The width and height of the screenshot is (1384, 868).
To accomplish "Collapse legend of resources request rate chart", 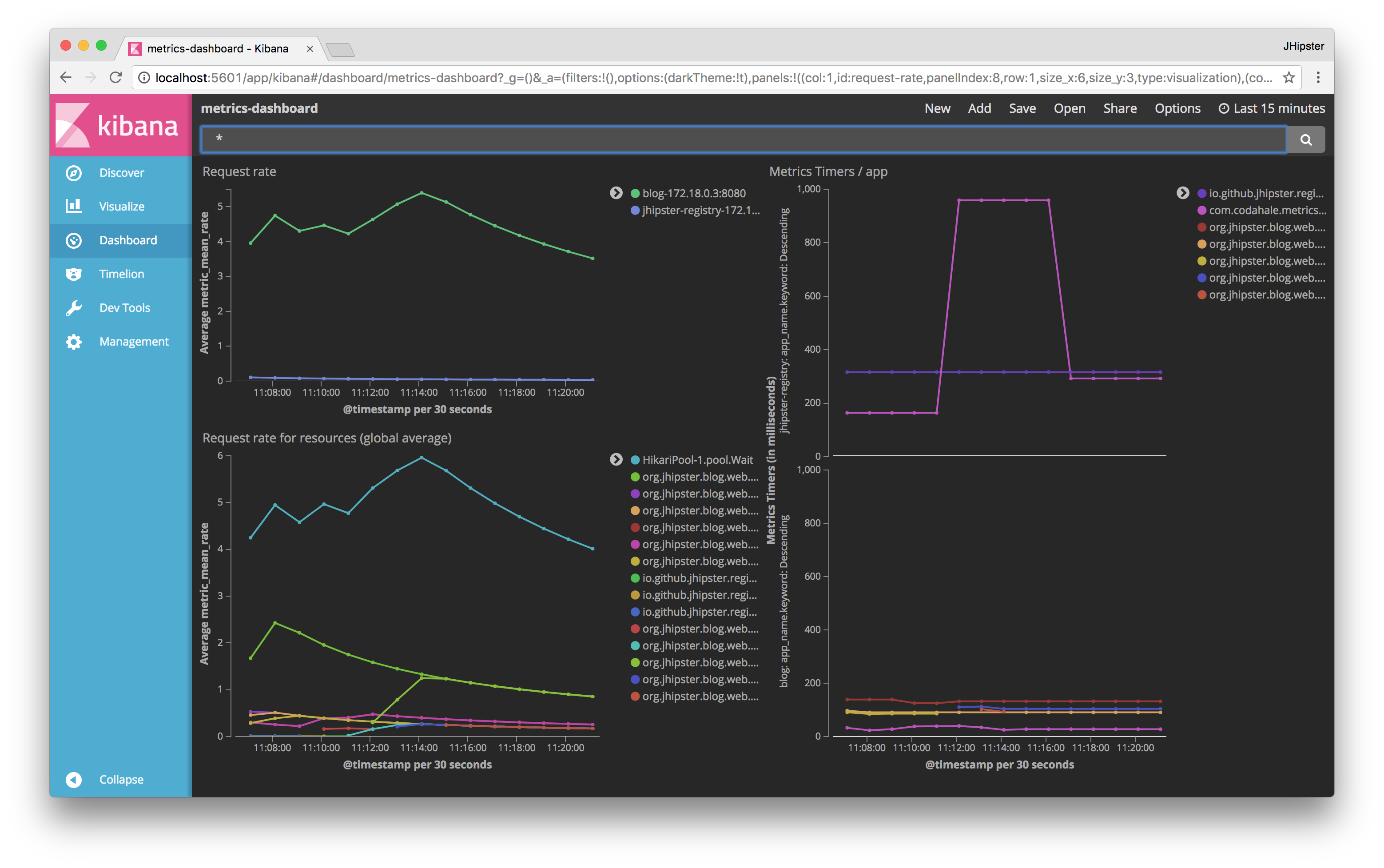I will (616, 459).
